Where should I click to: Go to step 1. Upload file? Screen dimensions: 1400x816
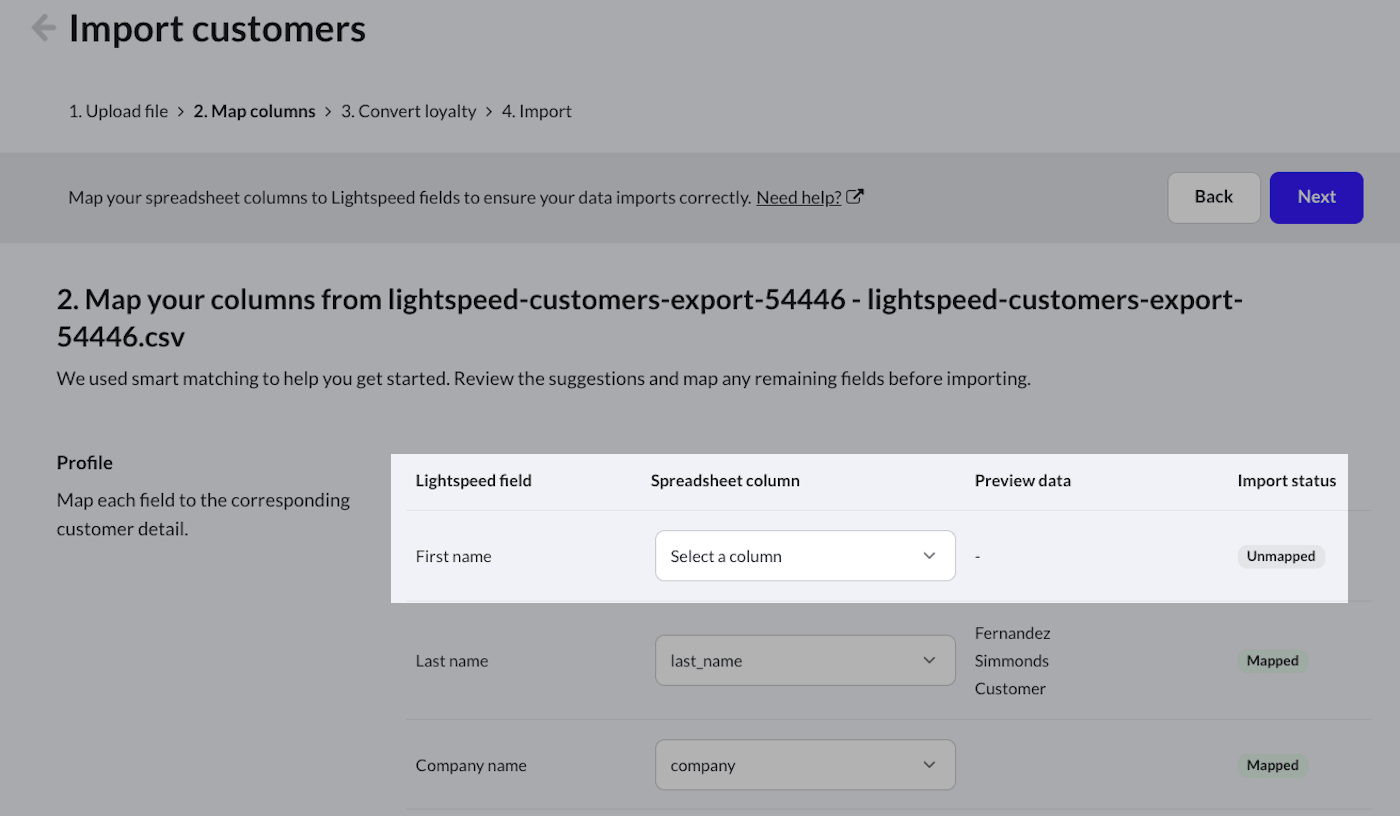click(x=118, y=111)
